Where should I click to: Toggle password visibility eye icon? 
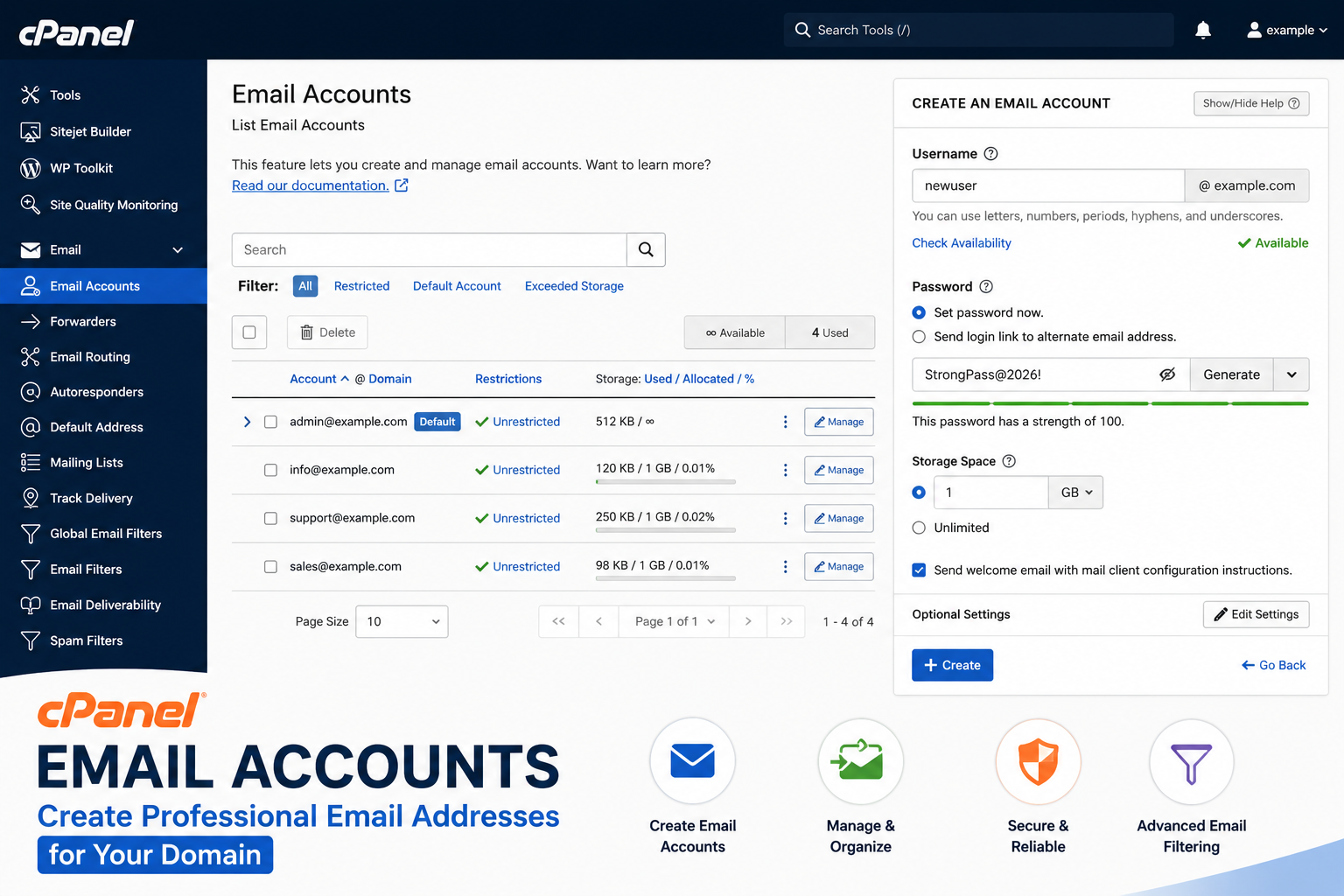coord(1167,374)
